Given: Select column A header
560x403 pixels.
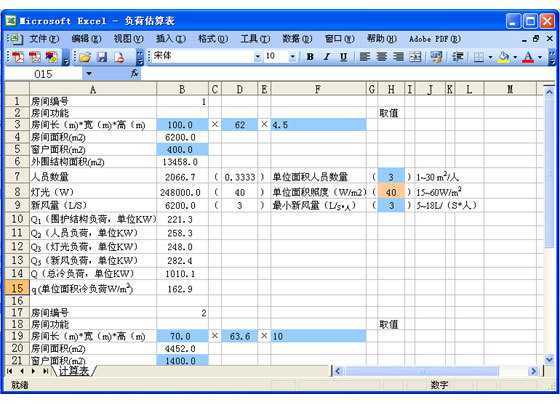Looking at the screenshot, I should click(x=93, y=89).
